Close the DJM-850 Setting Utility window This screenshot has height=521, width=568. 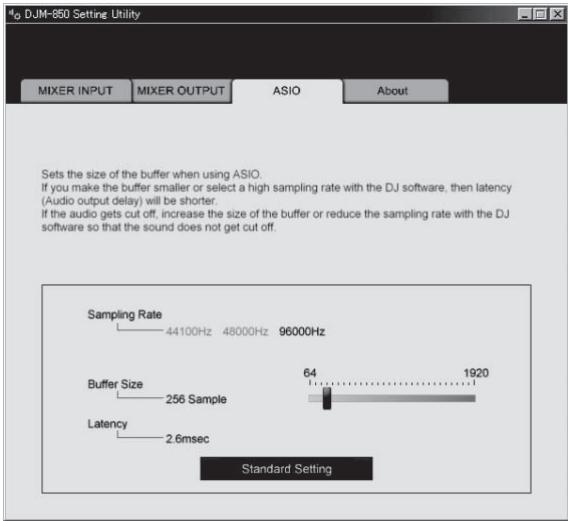(x=557, y=14)
